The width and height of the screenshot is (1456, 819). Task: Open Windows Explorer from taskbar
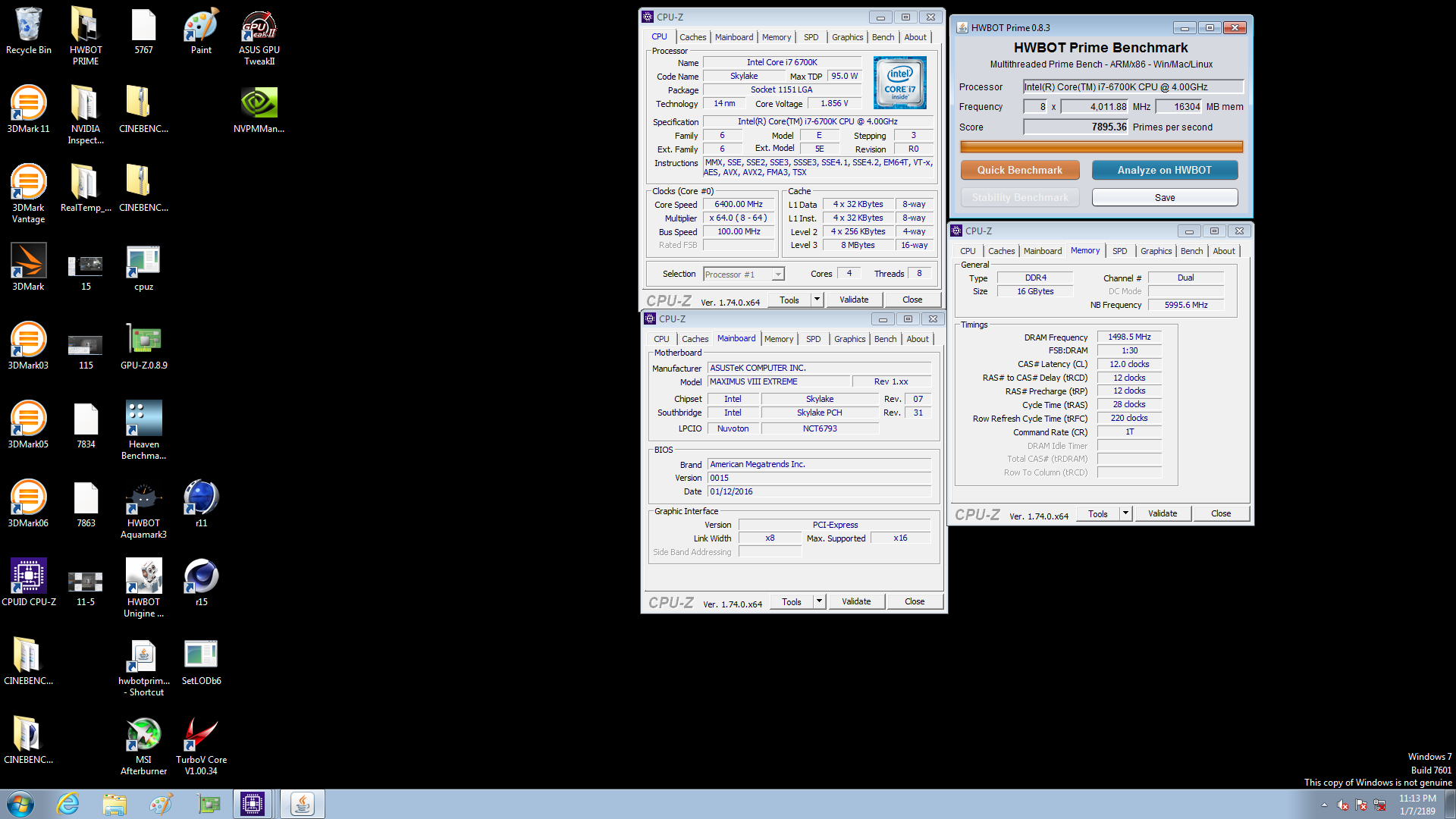click(115, 804)
